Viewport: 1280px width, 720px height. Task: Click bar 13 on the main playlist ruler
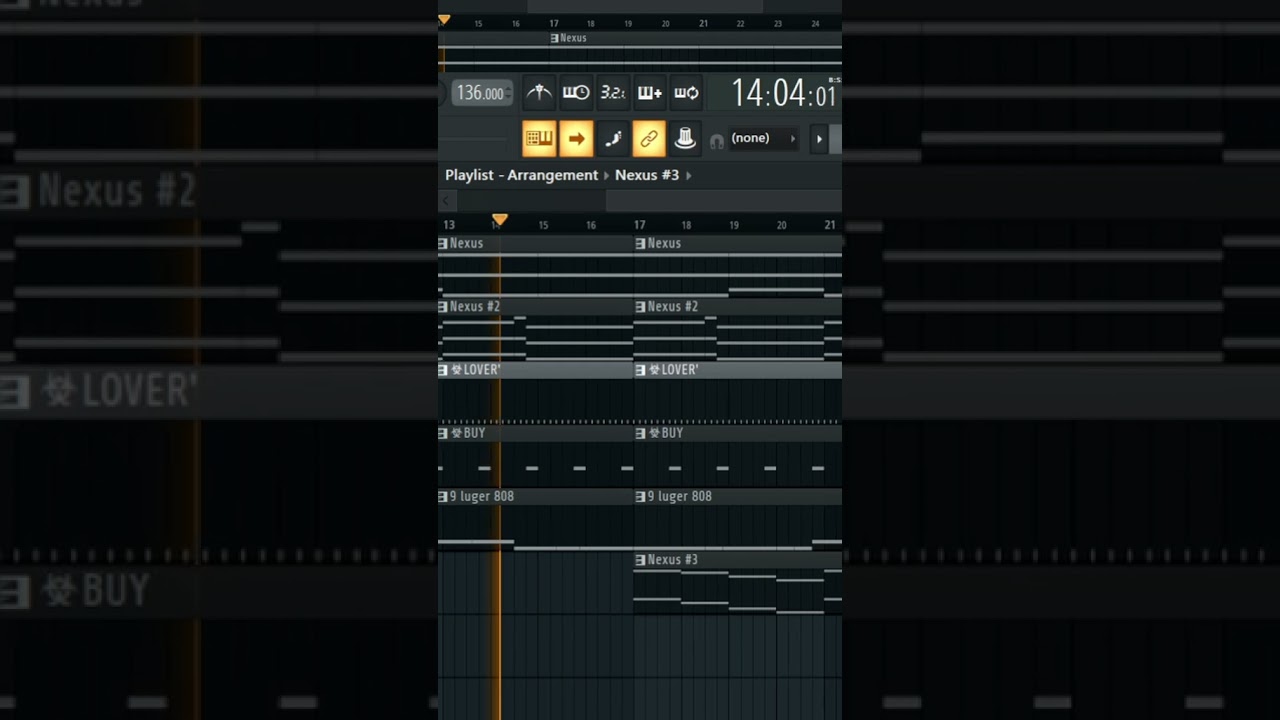click(449, 225)
